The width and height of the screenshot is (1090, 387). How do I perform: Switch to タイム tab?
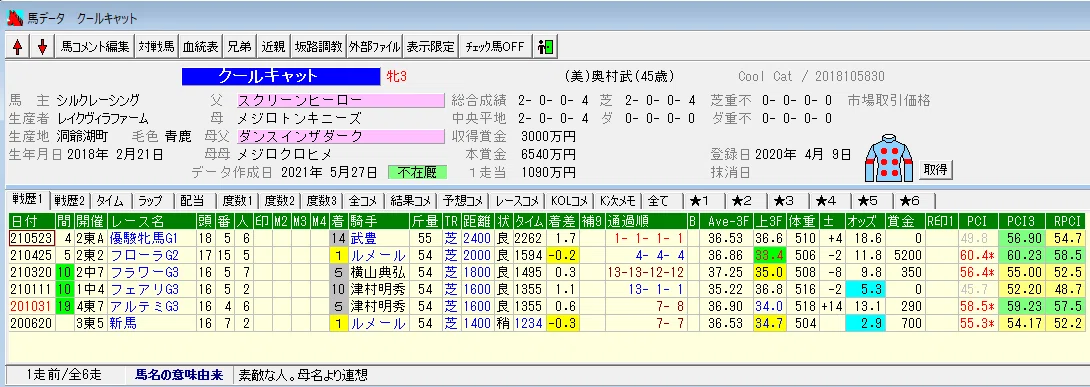pyautogui.click(x=110, y=201)
